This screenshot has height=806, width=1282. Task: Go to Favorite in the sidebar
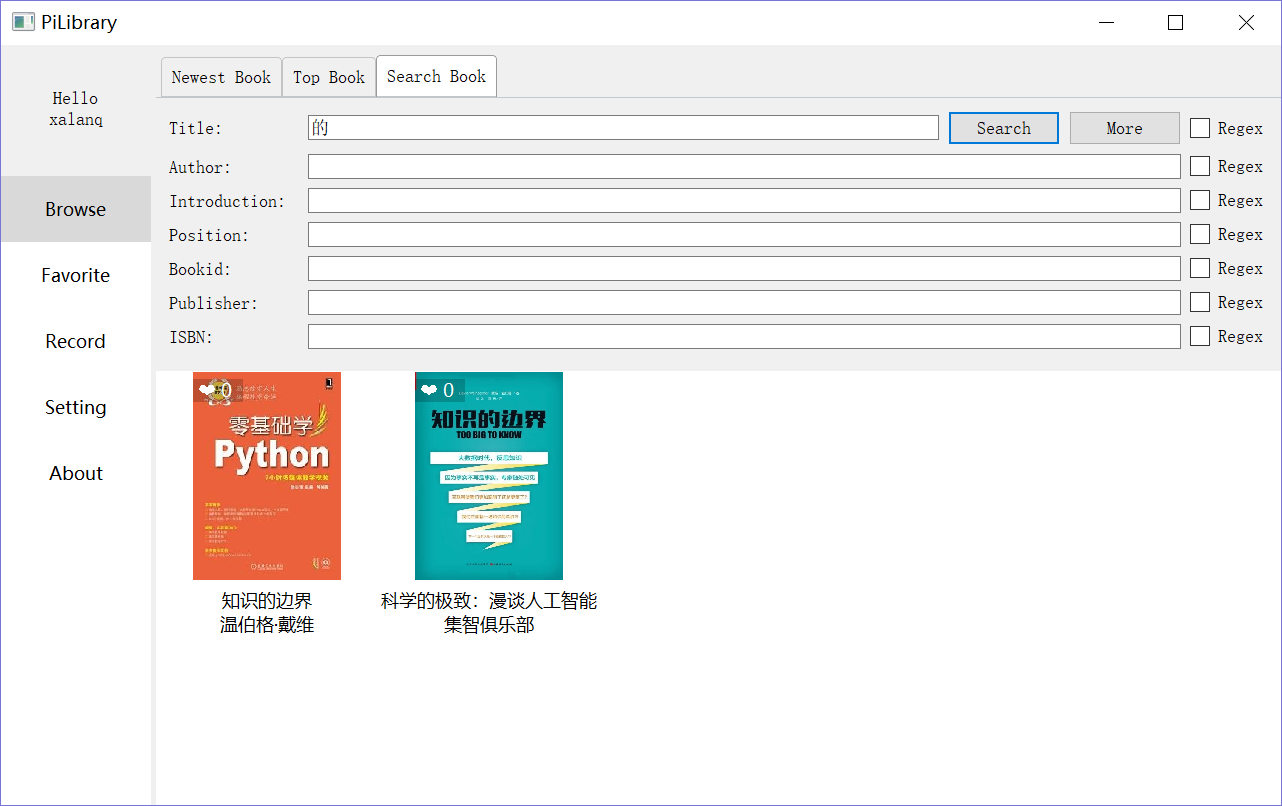pyautogui.click(x=76, y=275)
